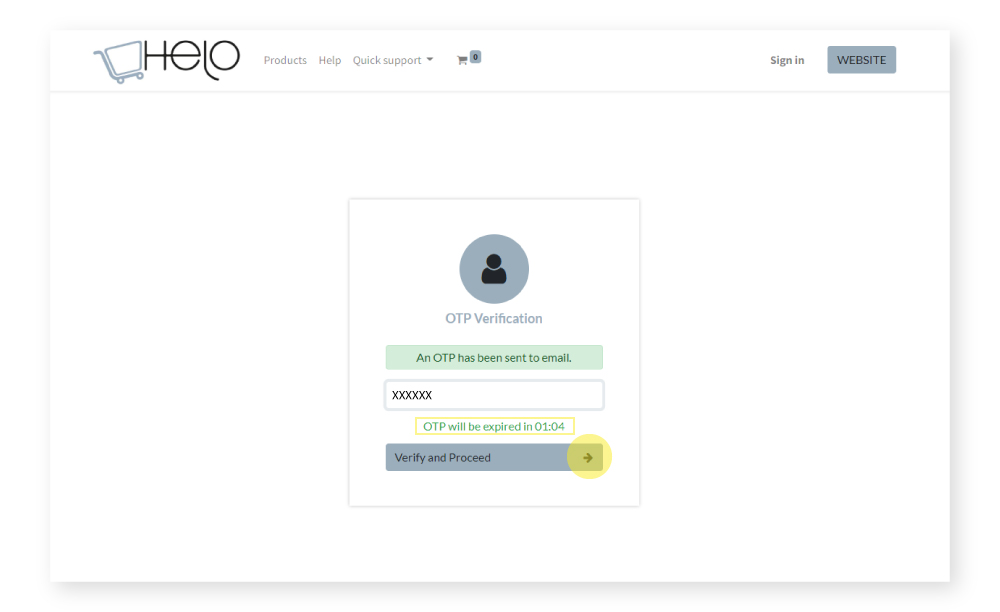Open the shopping cart icon in navbar
The image size is (1000, 612).
[462, 60]
